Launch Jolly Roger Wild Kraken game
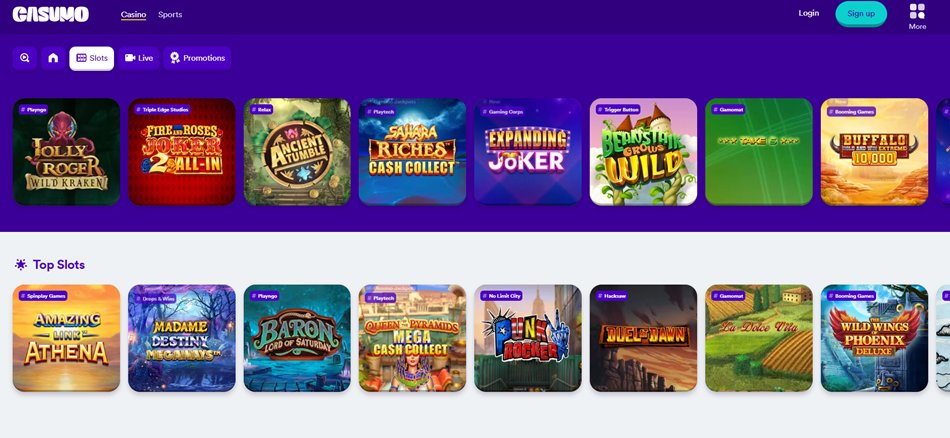Screen dimensions: 950x438 pos(67,152)
